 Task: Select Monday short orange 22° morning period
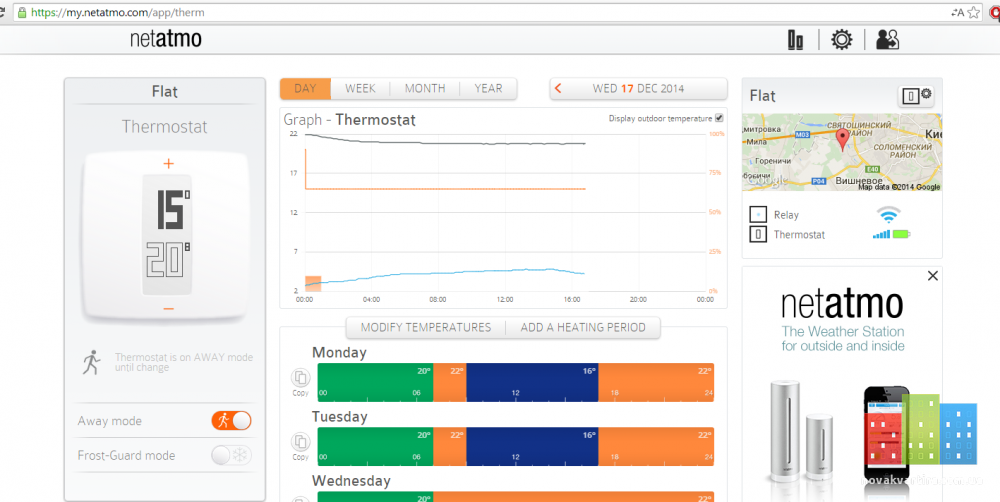[450, 382]
